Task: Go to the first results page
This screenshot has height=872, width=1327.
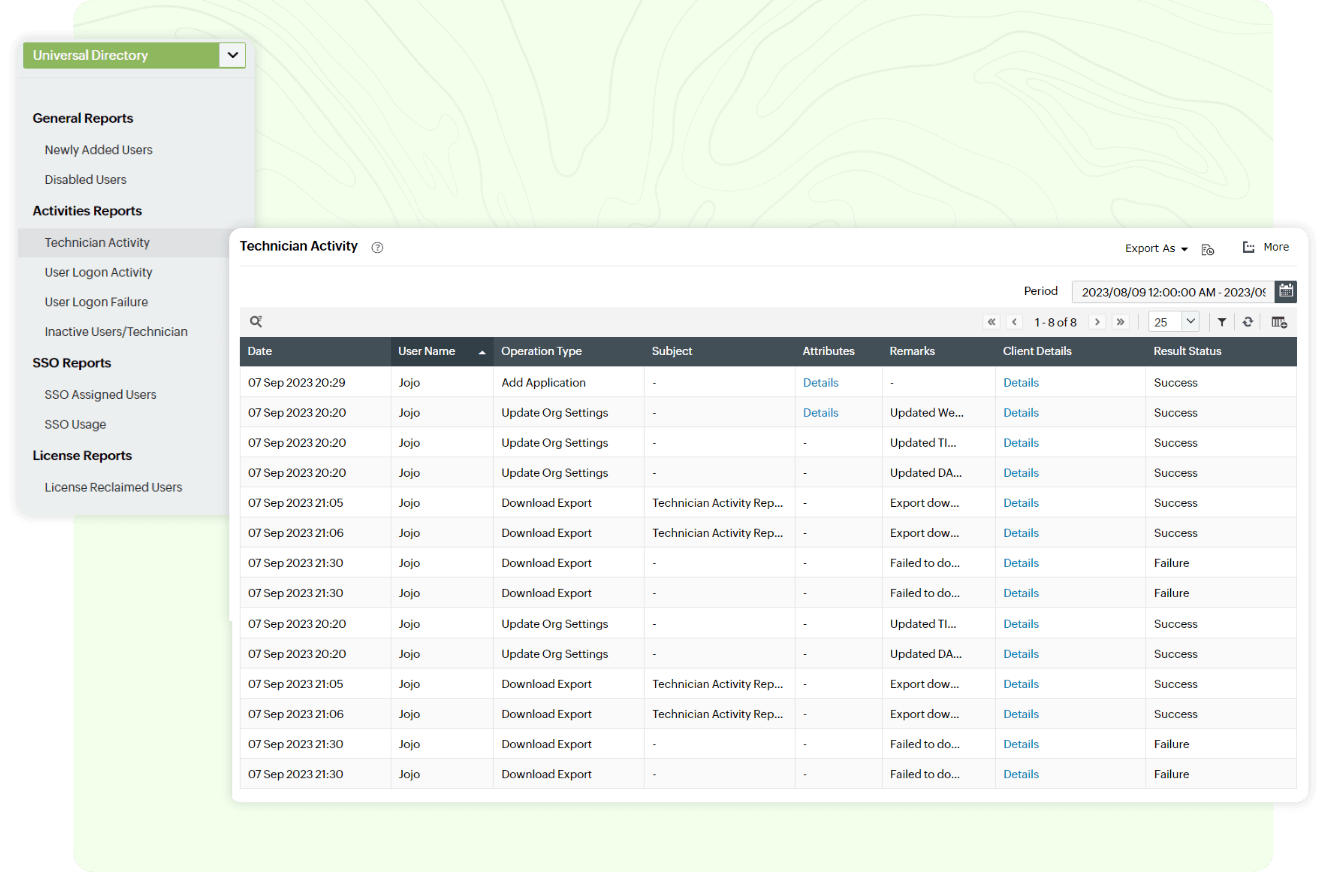Action: click(991, 322)
